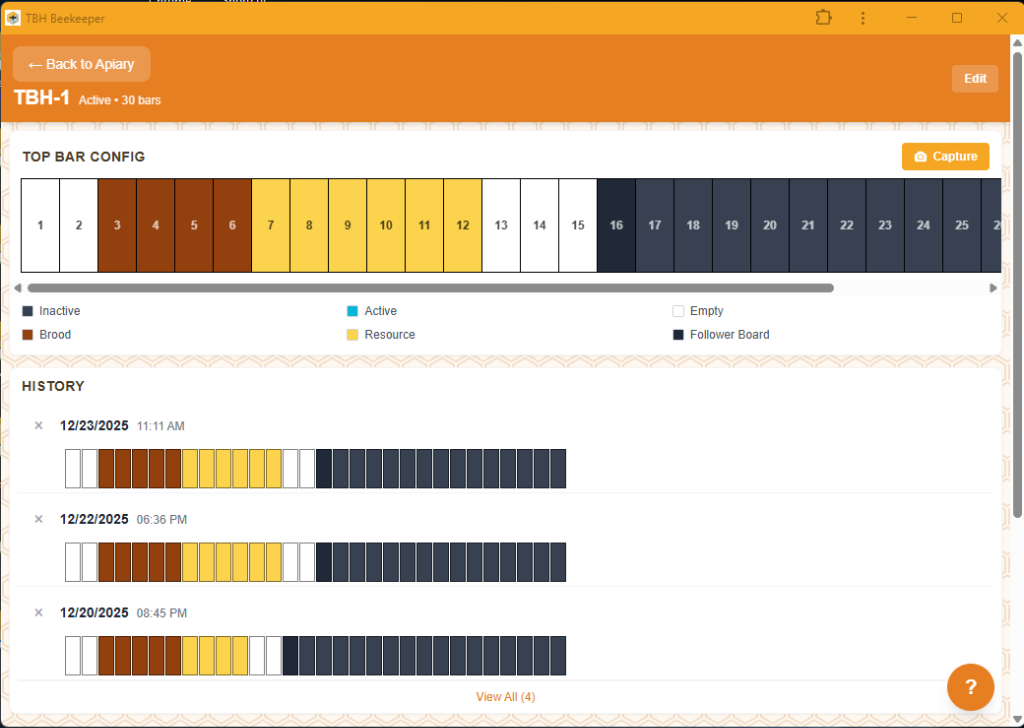Expand the View All (4) history list

[506, 696]
